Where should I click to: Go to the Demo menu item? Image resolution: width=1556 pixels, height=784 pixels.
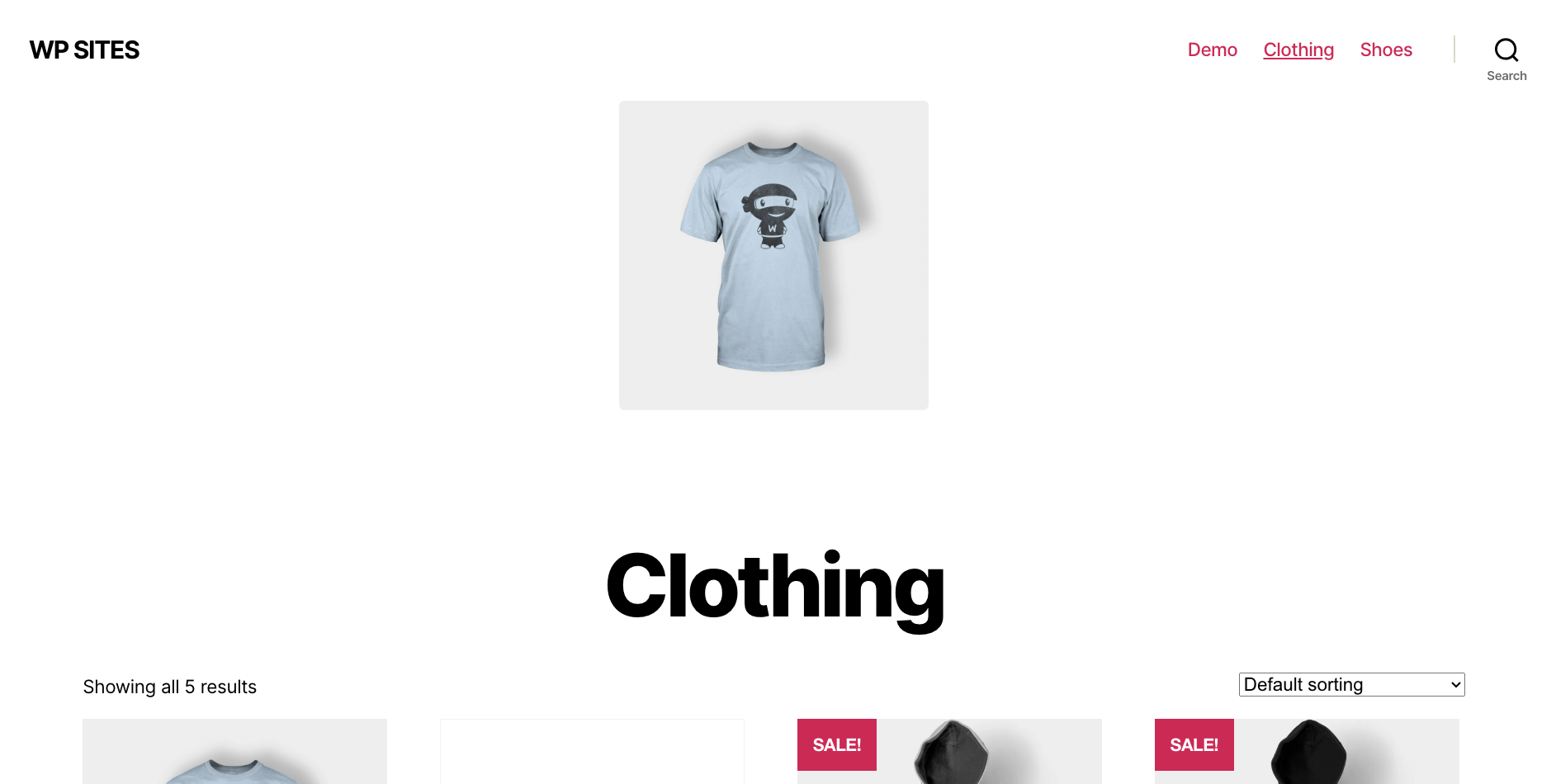click(1212, 50)
